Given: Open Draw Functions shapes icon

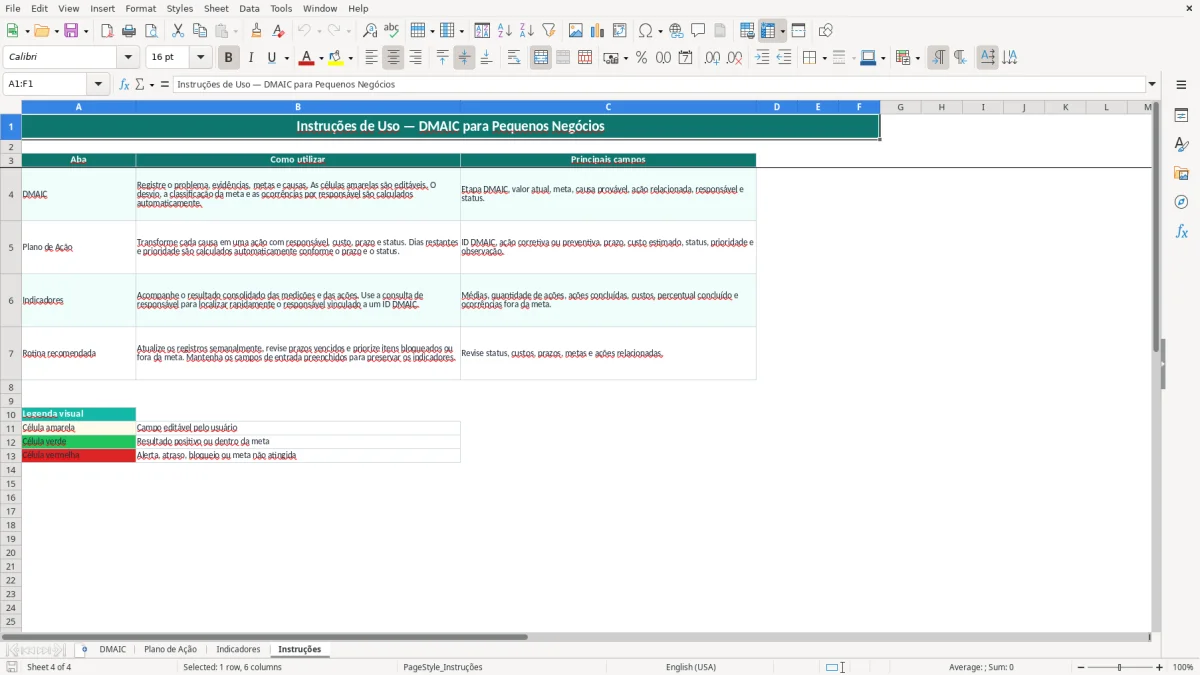Looking at the screenshot, I should point(825,31).
